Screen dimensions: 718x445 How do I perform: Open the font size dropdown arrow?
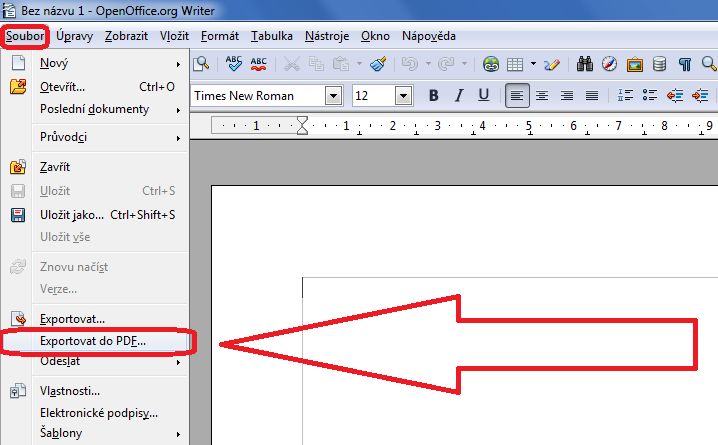point(403,96)
